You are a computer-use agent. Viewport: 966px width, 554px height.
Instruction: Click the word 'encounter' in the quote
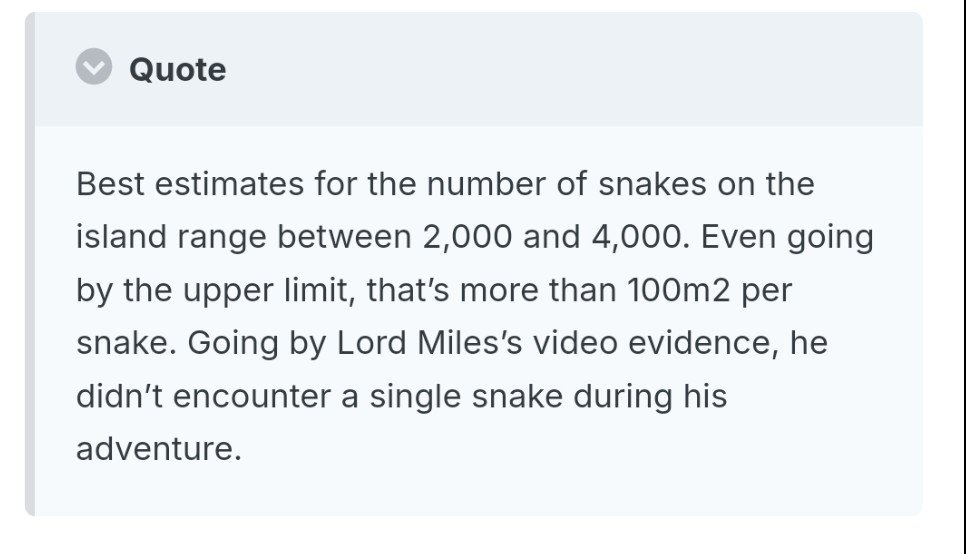[x=252, y=396]
